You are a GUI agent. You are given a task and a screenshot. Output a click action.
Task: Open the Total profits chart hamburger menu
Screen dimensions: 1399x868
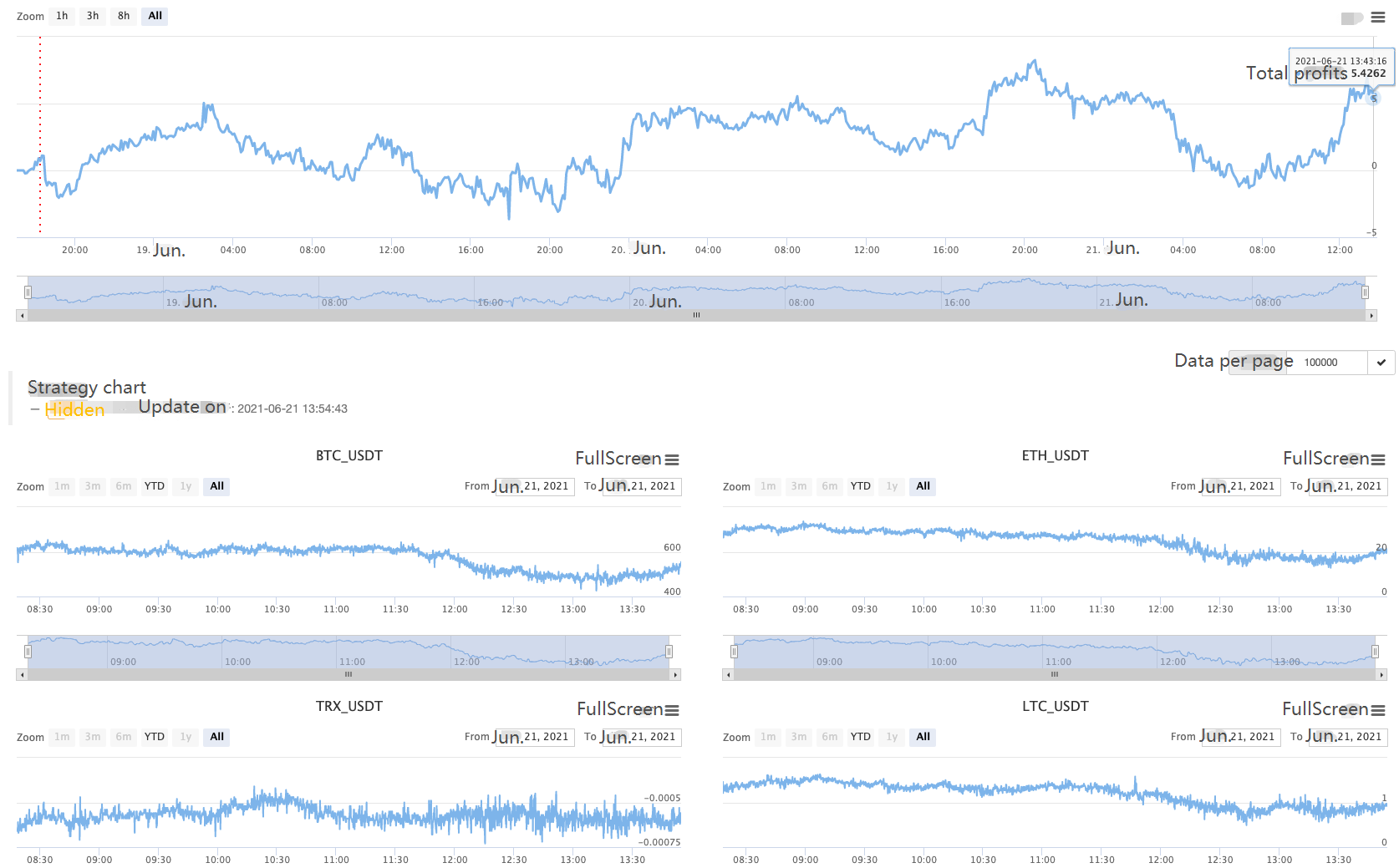[x=1377, y=18]
